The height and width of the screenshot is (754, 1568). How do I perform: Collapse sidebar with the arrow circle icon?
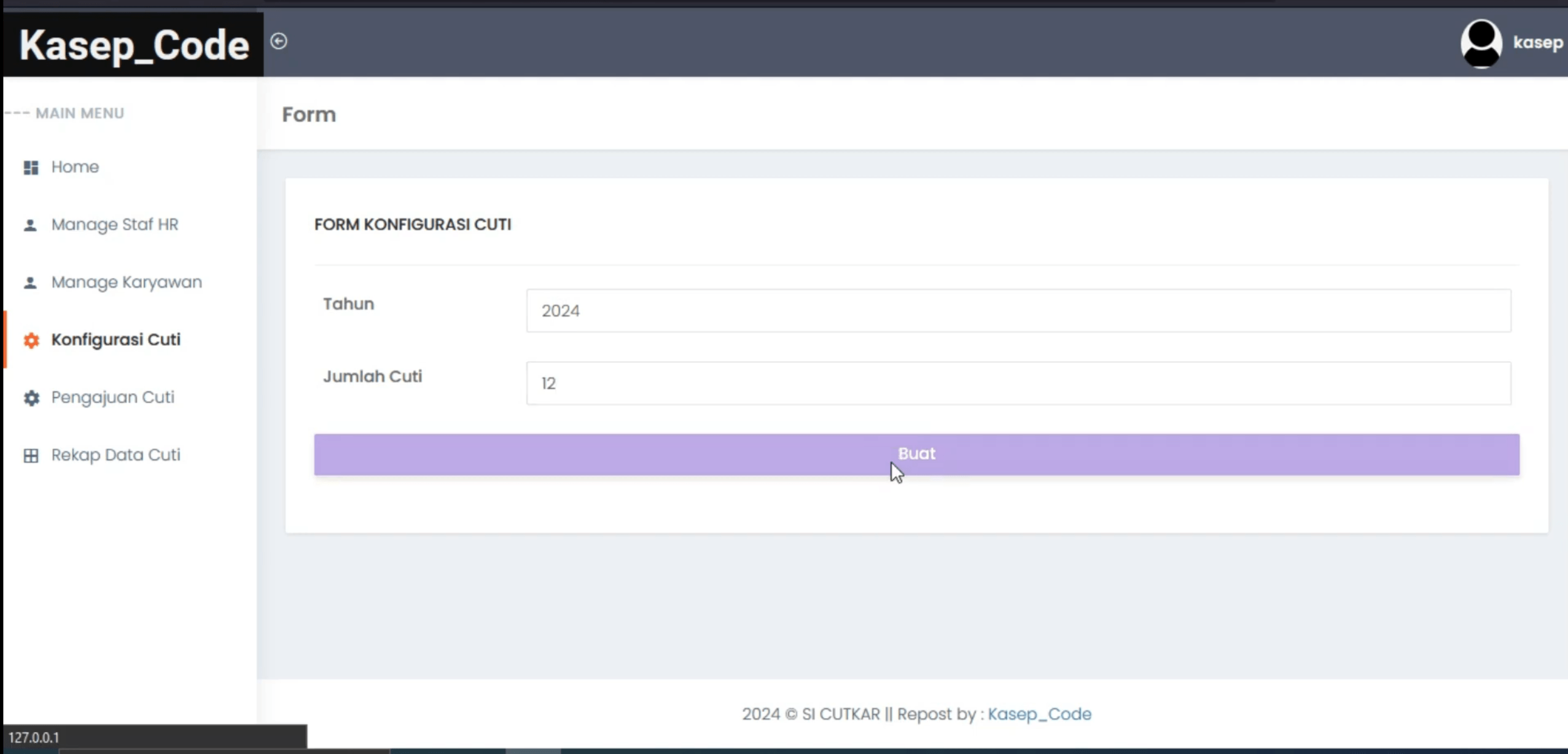pyautogui.click(x=279, y=41)
